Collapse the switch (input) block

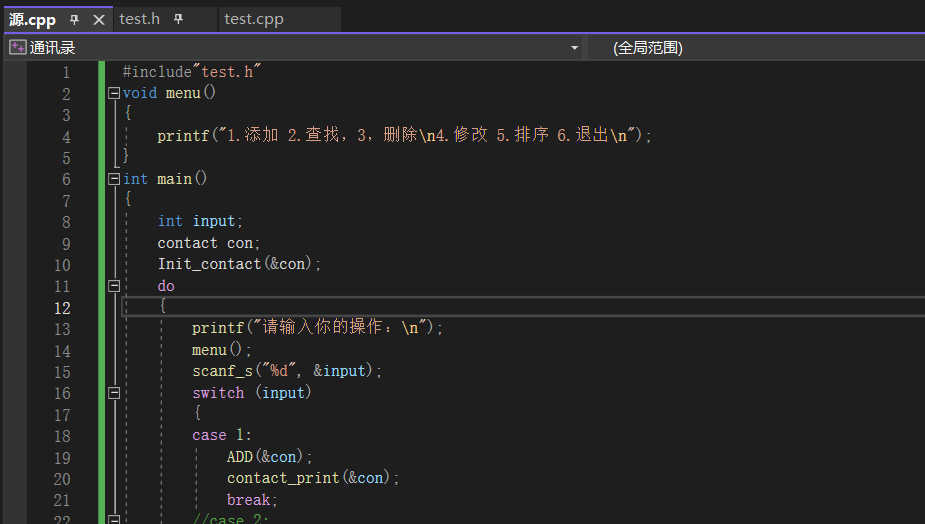click(x=113, y=393)
